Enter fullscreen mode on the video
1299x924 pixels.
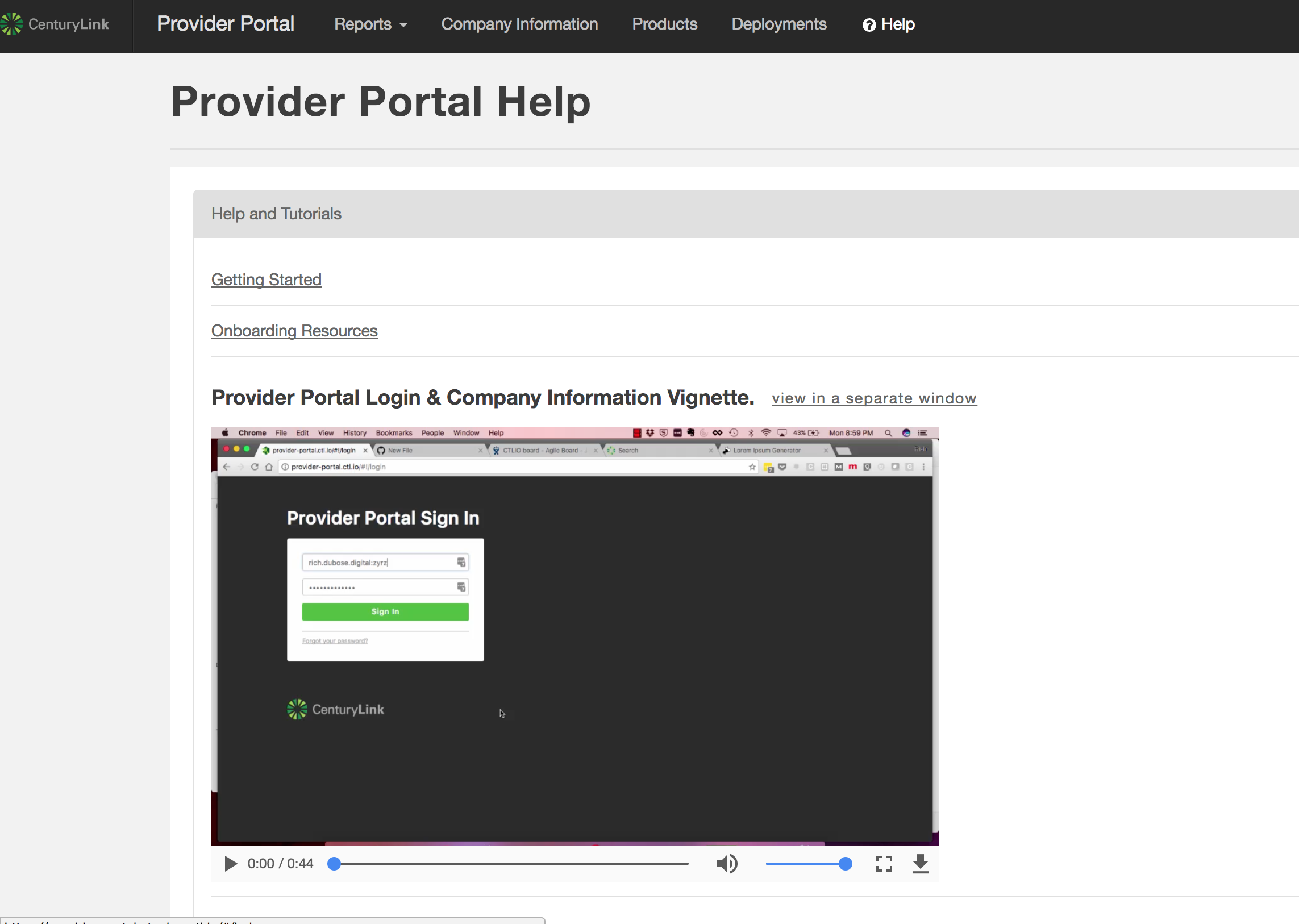click(x=884, y=864)
